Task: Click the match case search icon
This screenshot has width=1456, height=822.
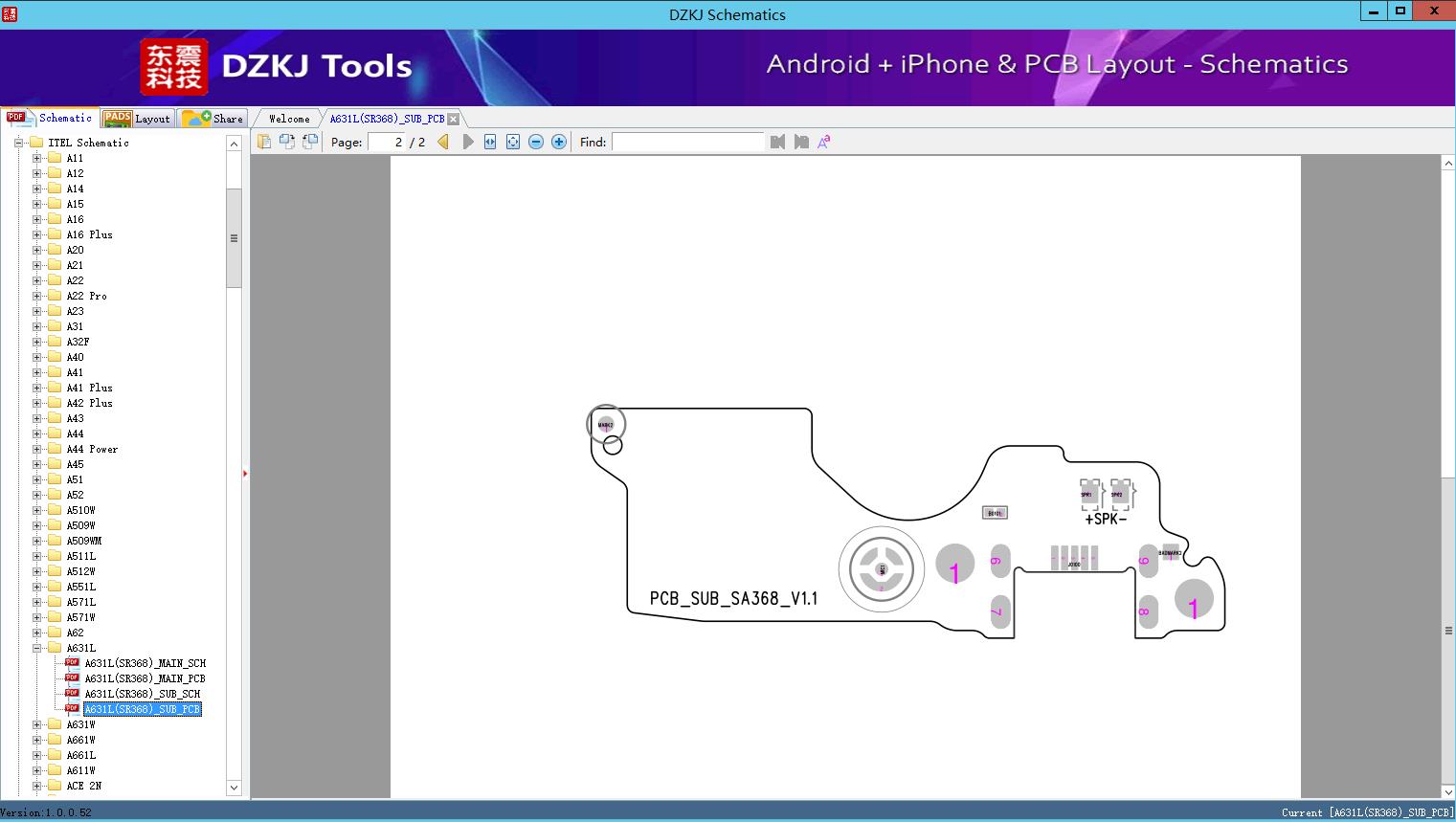Action: [x=823, y=142]
